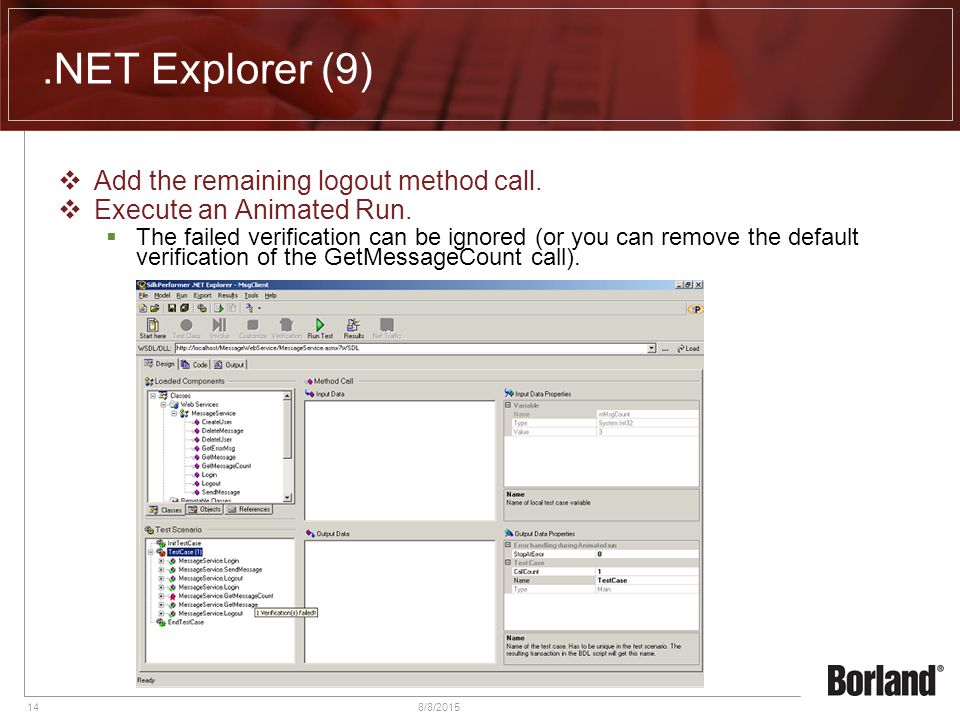
Task: Switch to the Objects tab
Action: point(204,509)
